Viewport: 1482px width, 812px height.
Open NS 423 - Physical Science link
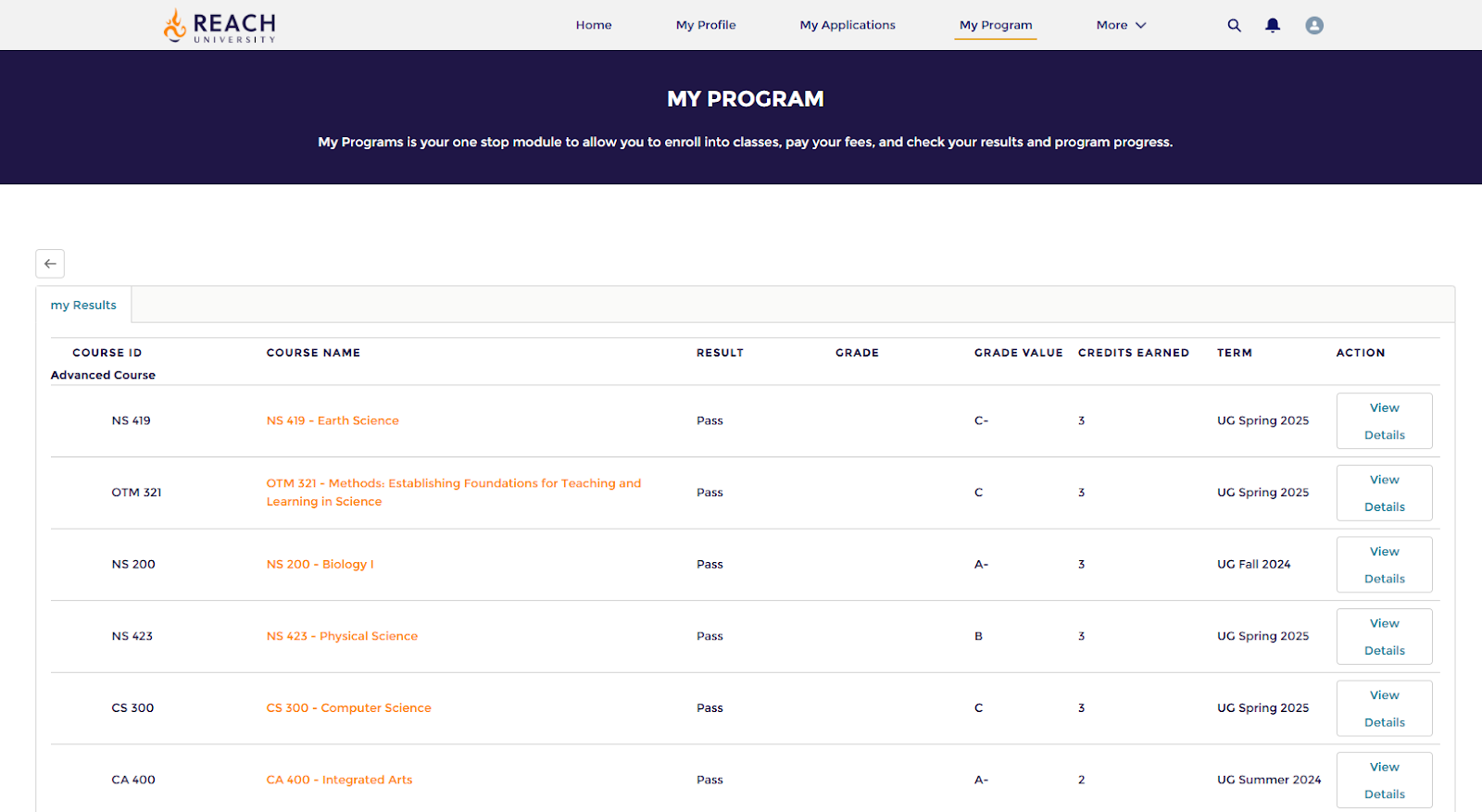pos(342,636)
